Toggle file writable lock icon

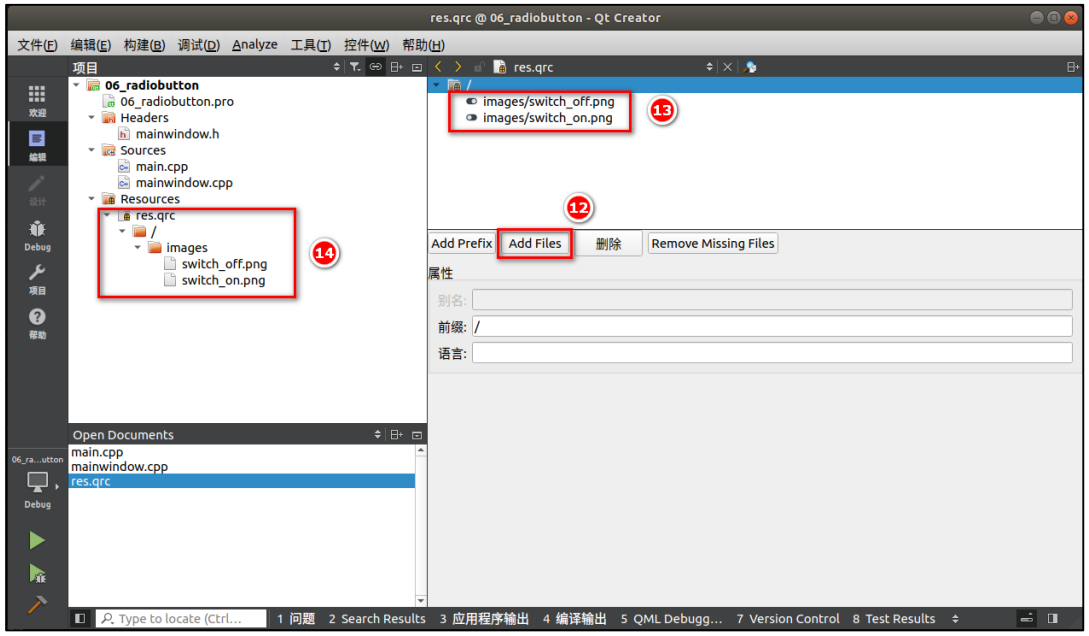[479, 67]
